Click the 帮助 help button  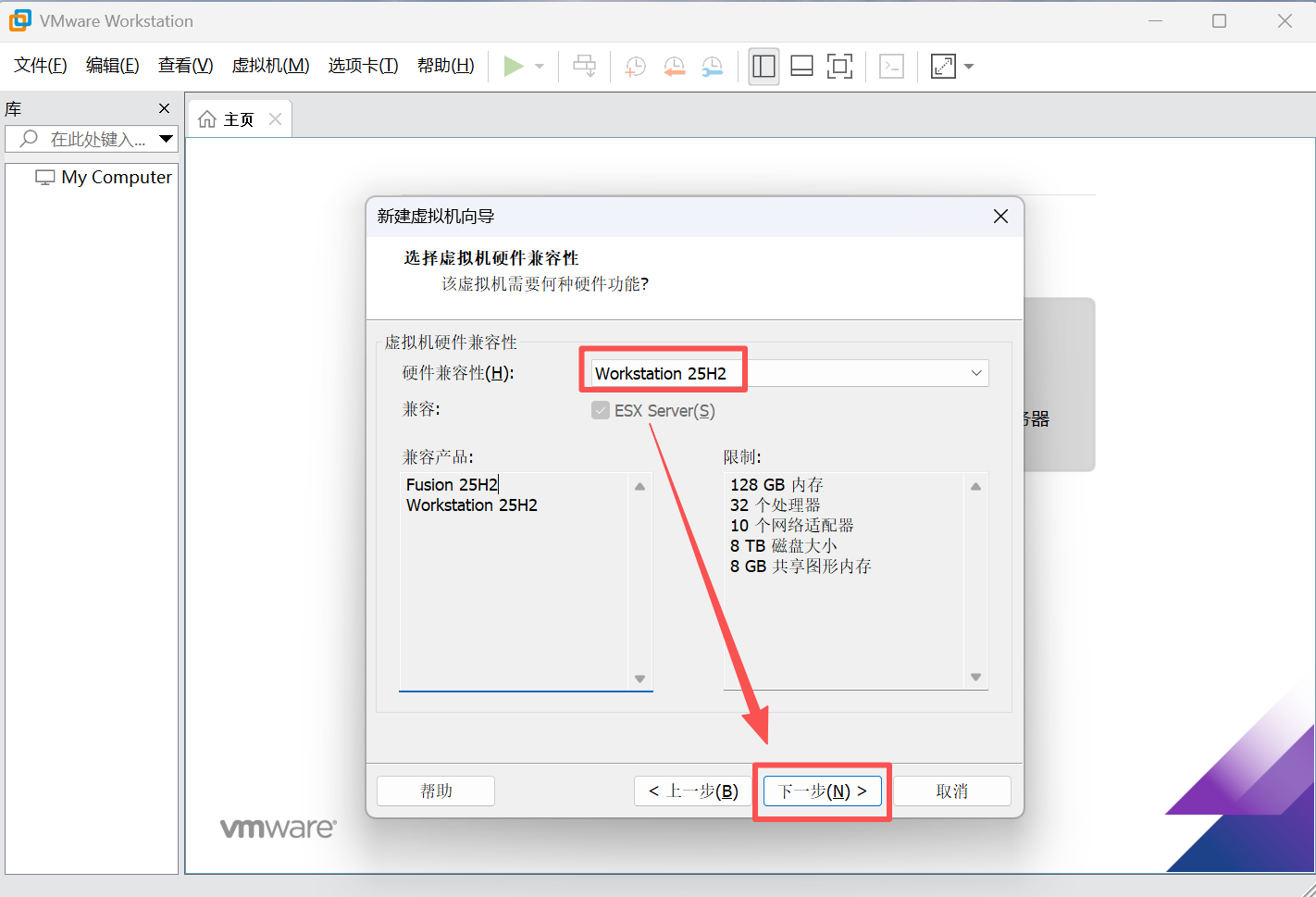pos(436,791)
